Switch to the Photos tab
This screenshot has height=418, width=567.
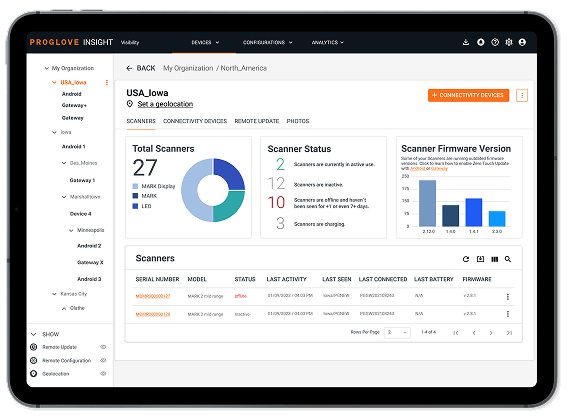(x=298, y=121)
